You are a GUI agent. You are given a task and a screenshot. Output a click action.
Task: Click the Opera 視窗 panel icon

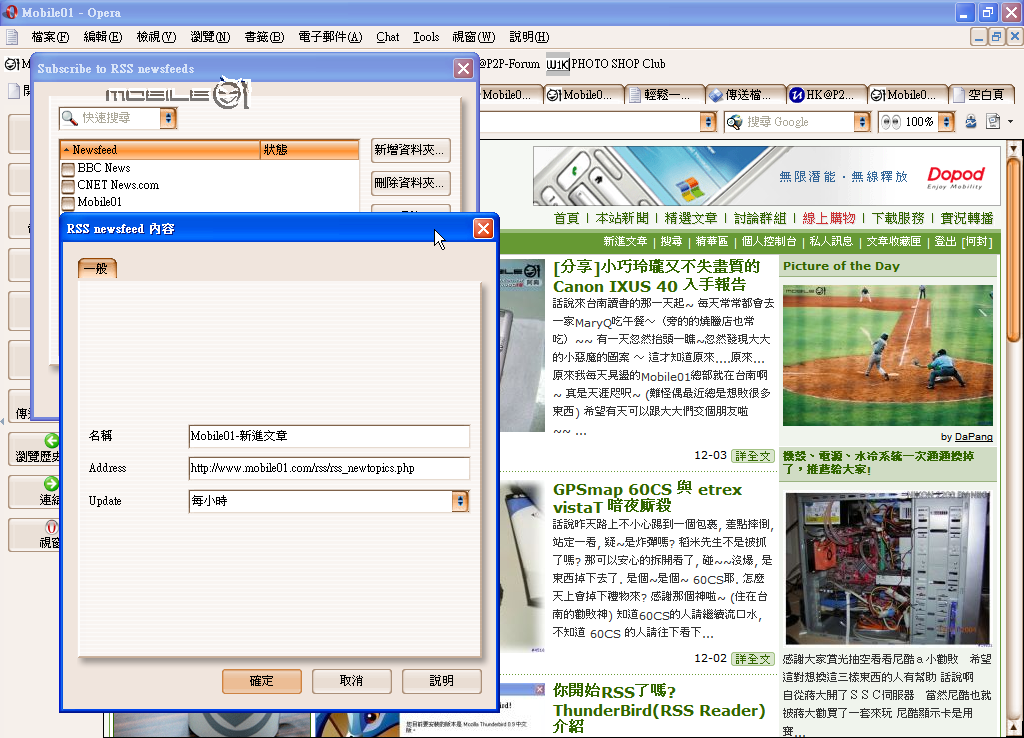(52, 527)
